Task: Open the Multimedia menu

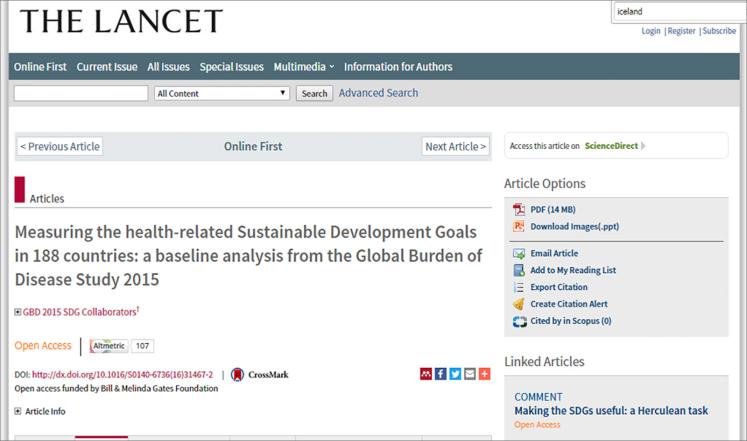Action: click(303, 67)
